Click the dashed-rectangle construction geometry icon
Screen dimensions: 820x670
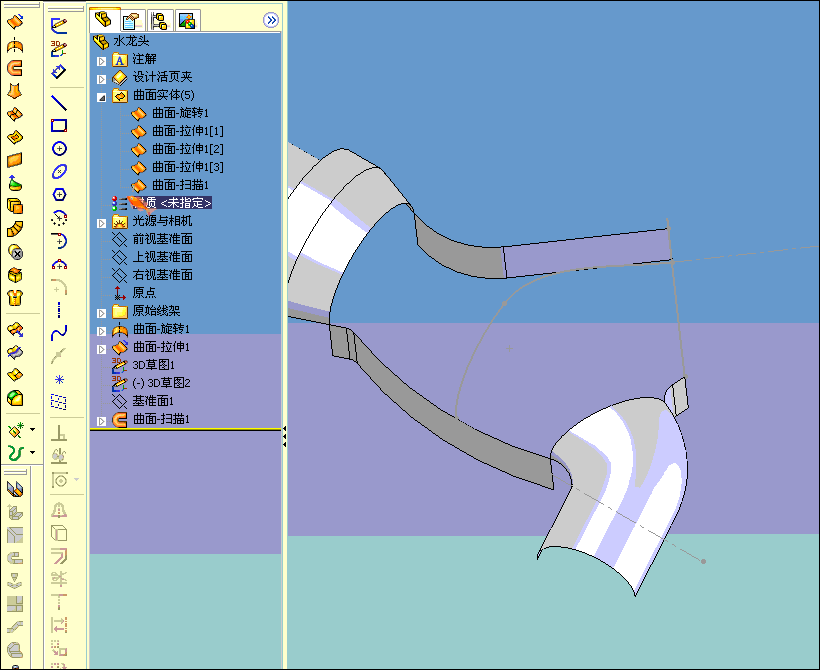pos(59,402)
